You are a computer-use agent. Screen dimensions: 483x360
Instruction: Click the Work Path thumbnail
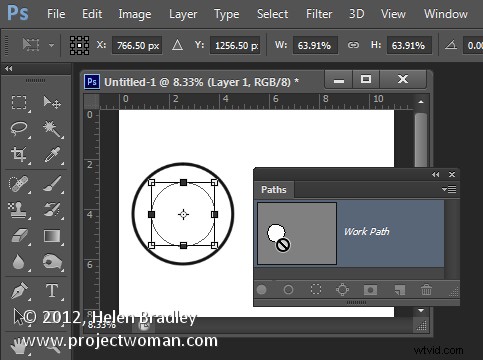click(x=297, y=233)
